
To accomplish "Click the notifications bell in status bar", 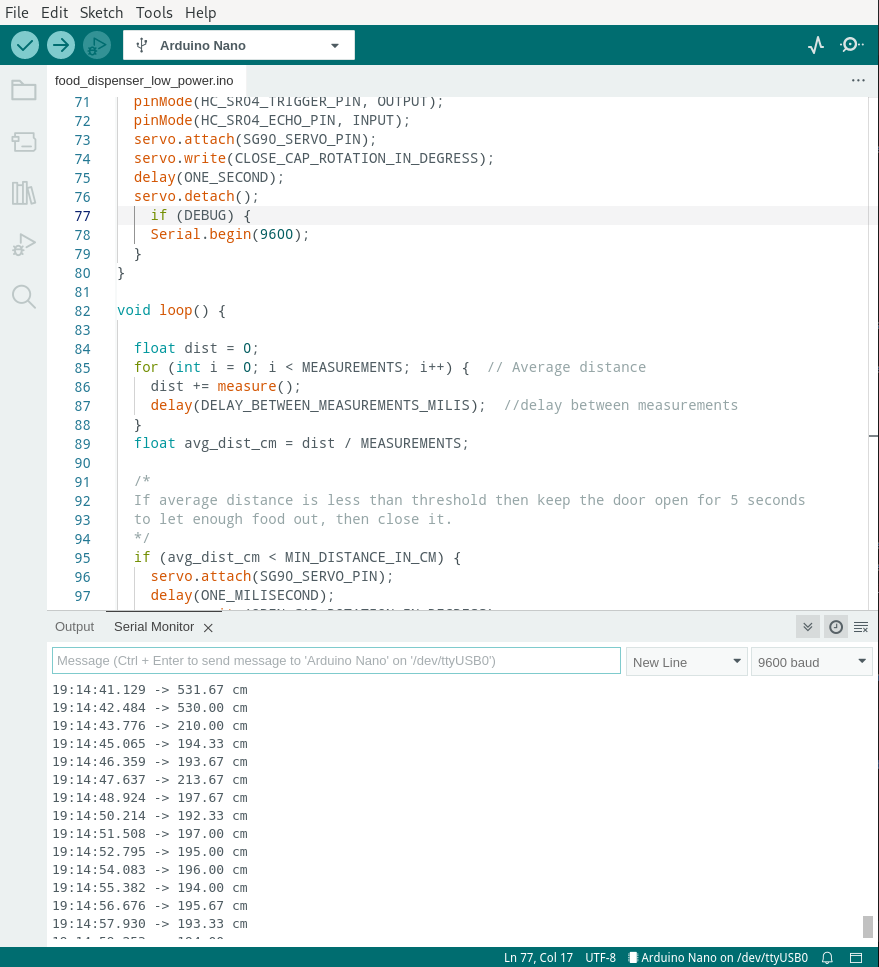I will (827, 958).
